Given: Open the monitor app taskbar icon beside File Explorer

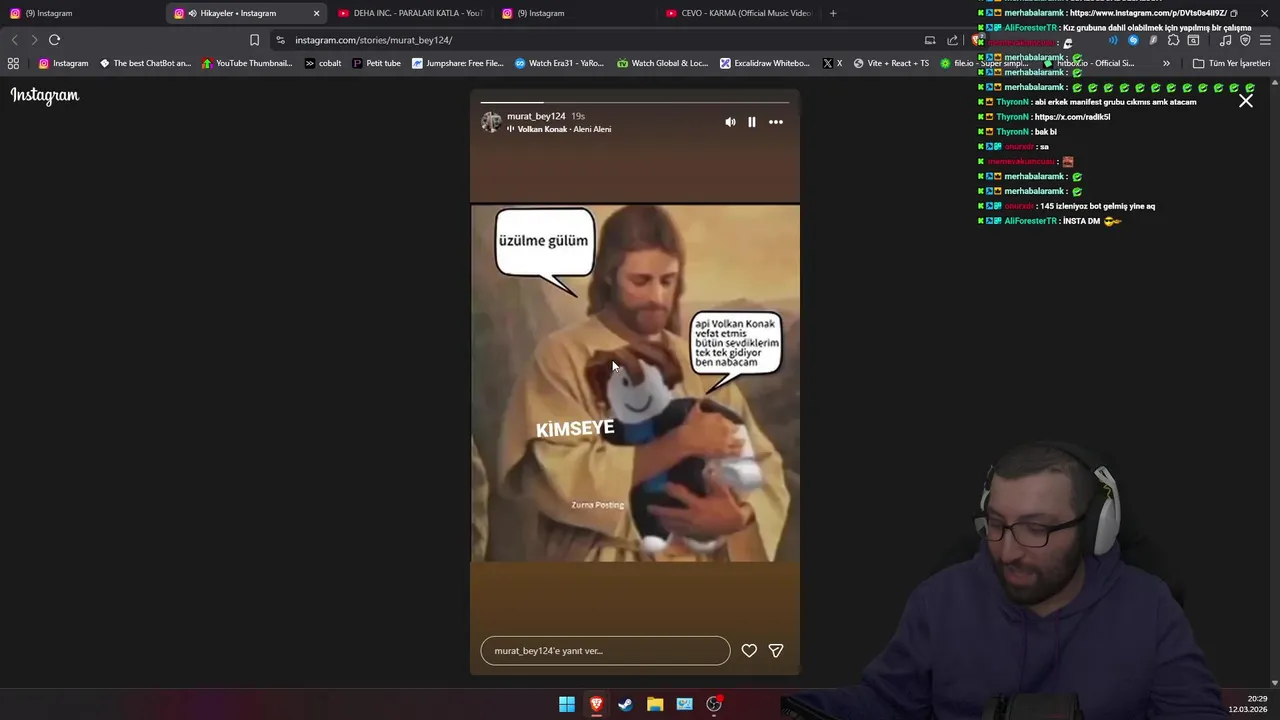Looking at the screenshot, I should [x=684, y=704].
